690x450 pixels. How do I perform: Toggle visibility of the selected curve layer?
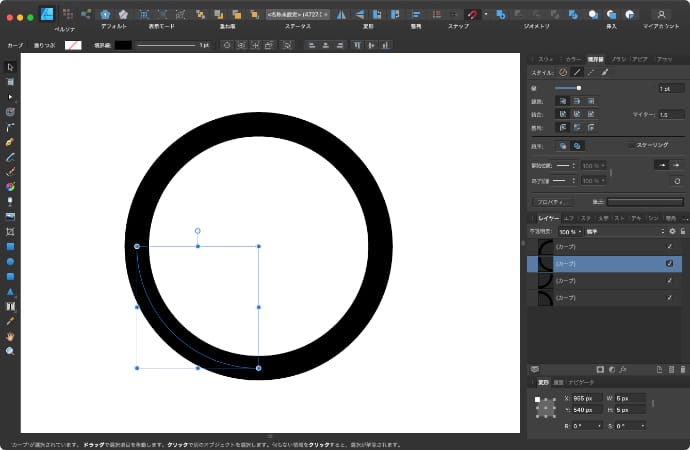coord(669,263)
